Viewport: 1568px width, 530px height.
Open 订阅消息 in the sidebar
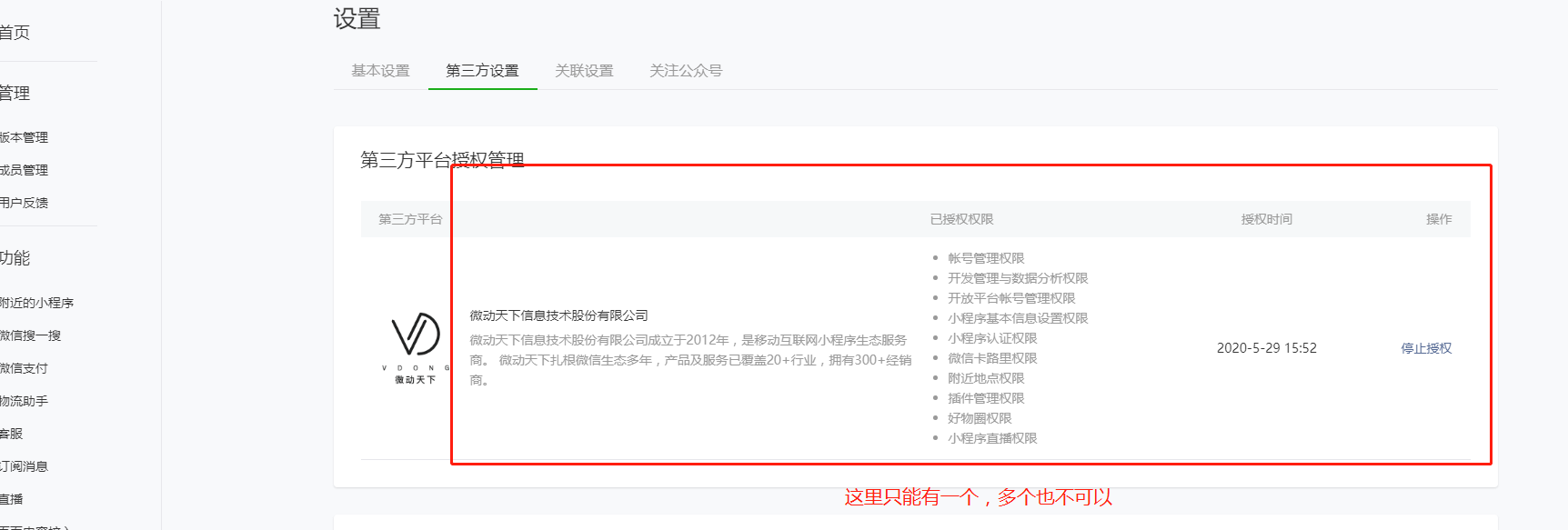coord(24,466)
